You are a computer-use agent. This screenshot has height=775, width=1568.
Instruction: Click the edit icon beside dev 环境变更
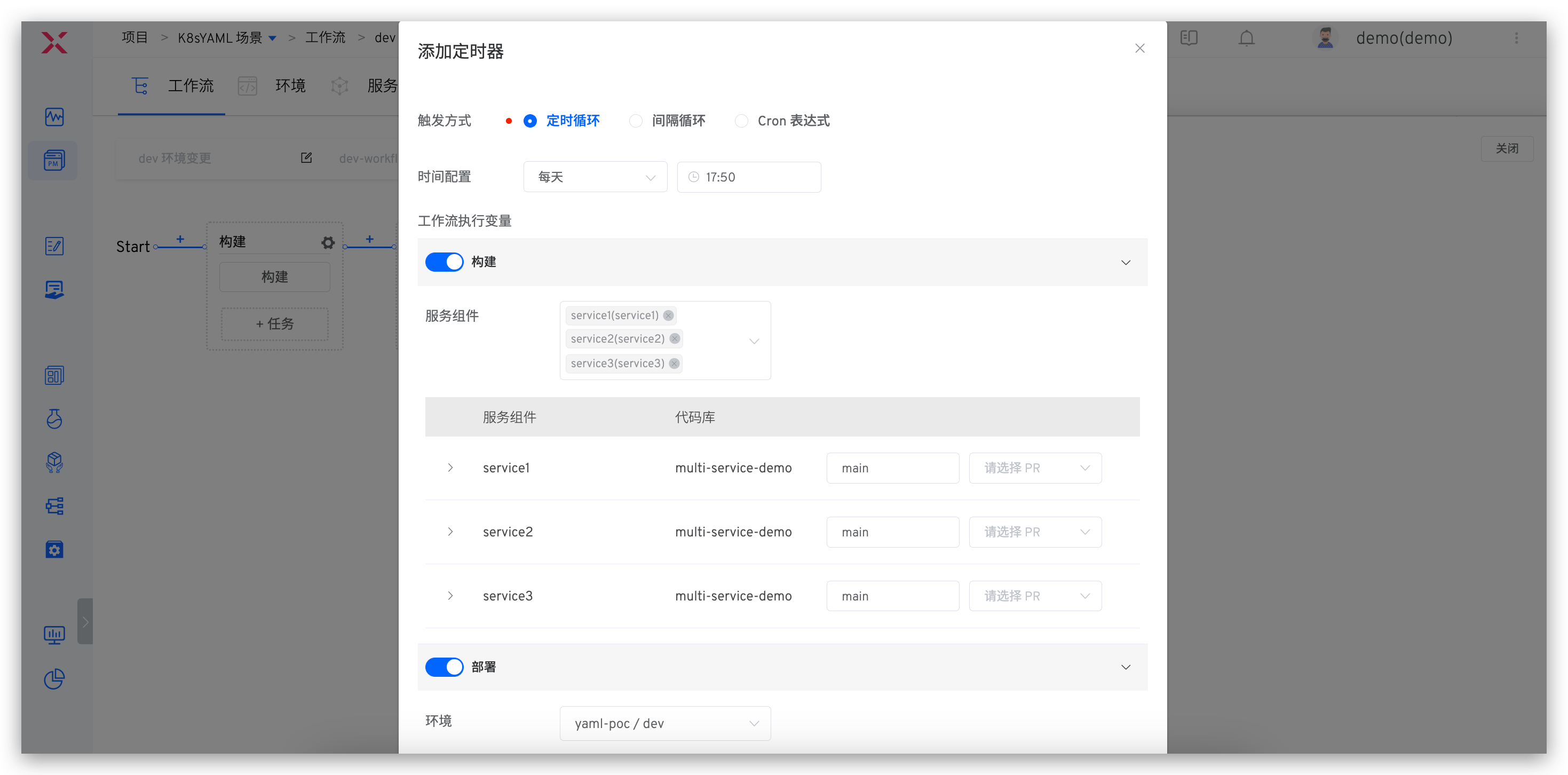pyautogui.click(x=306, y=159)
